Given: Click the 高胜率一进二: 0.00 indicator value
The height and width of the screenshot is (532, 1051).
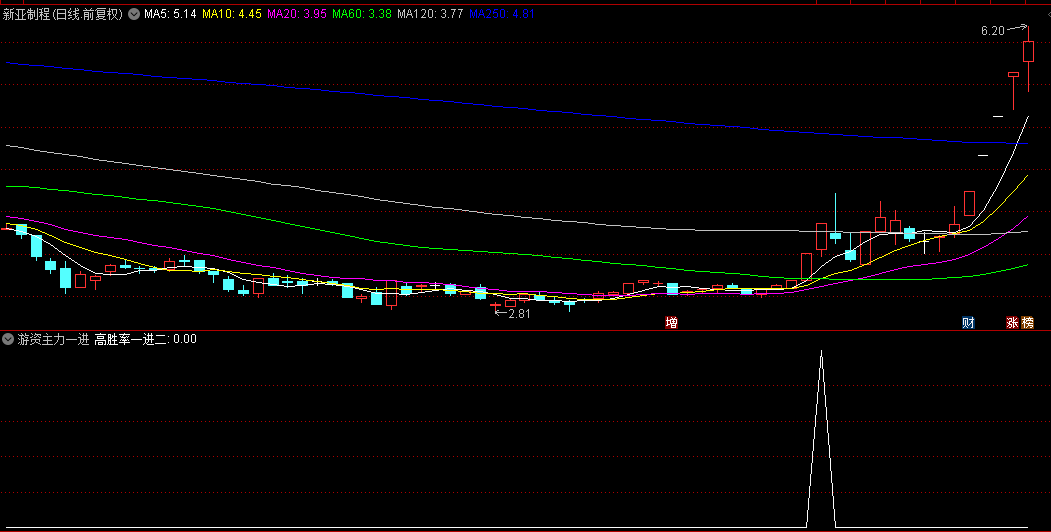Looking at the screenshot, I should (145, 339).
